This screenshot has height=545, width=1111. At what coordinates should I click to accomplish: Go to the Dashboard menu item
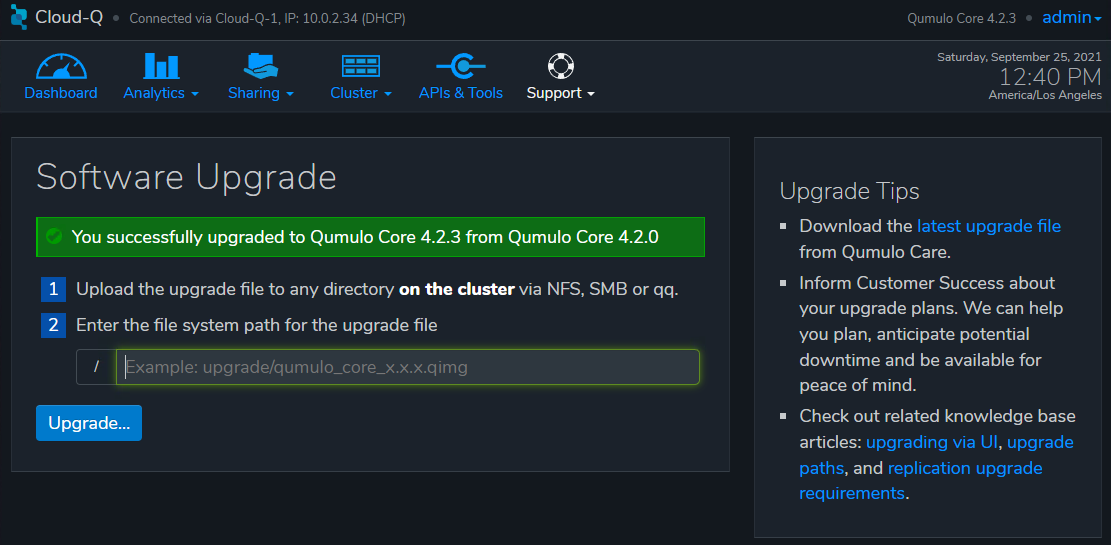click(x=61, y=93)
